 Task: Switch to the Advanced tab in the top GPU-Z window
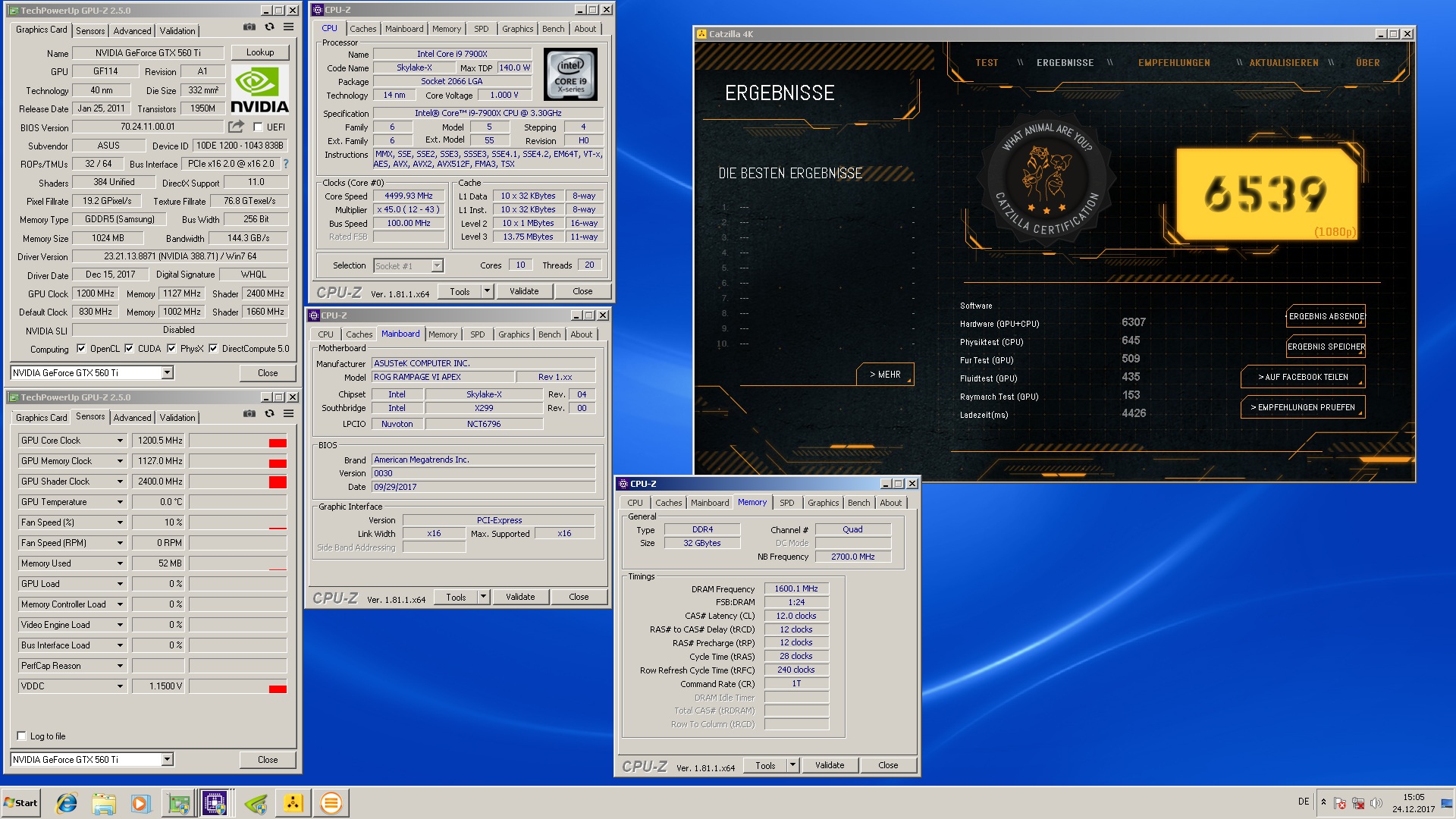point(132,31)
